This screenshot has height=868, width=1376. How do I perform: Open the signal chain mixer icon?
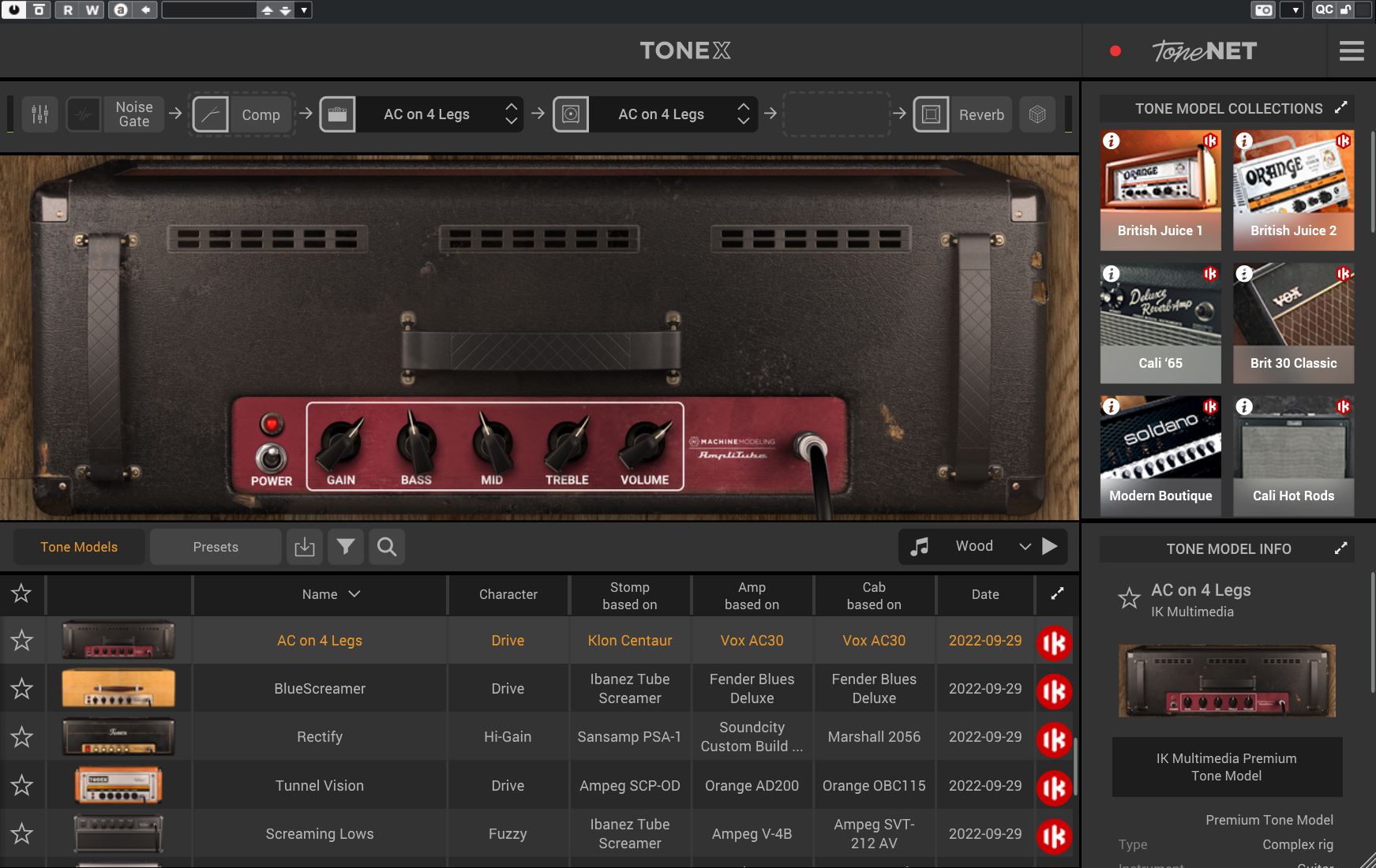point(39,114)
